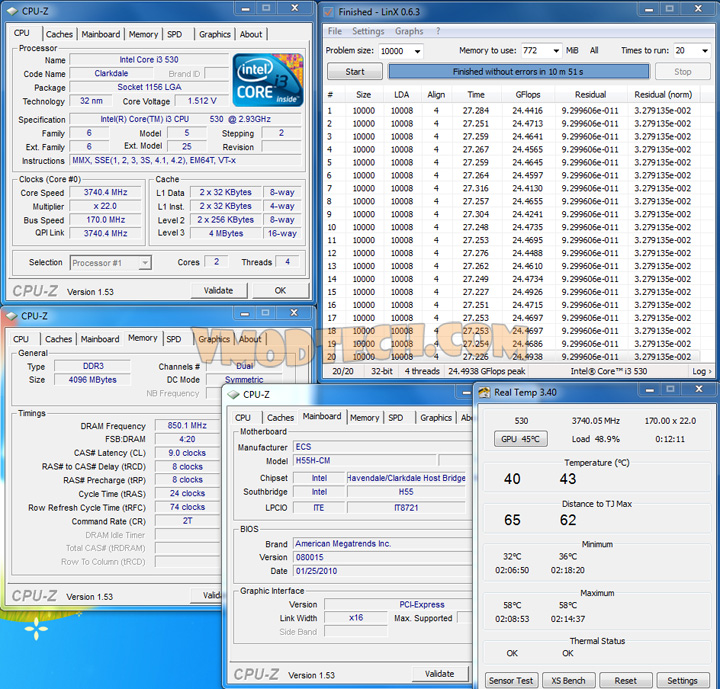Click the GFlops column header
The height and width of the screenshot is (689, 720).
tap(527, 94)
